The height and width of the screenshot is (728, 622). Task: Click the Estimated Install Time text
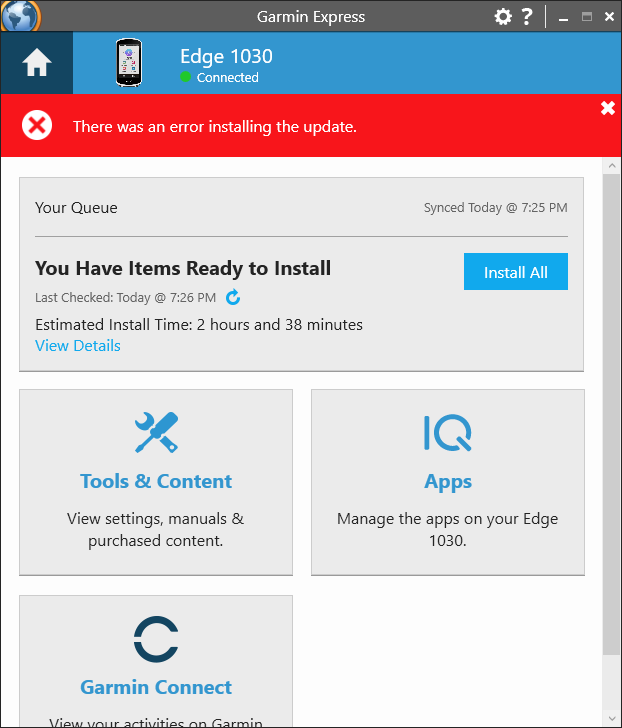[199, 325]
